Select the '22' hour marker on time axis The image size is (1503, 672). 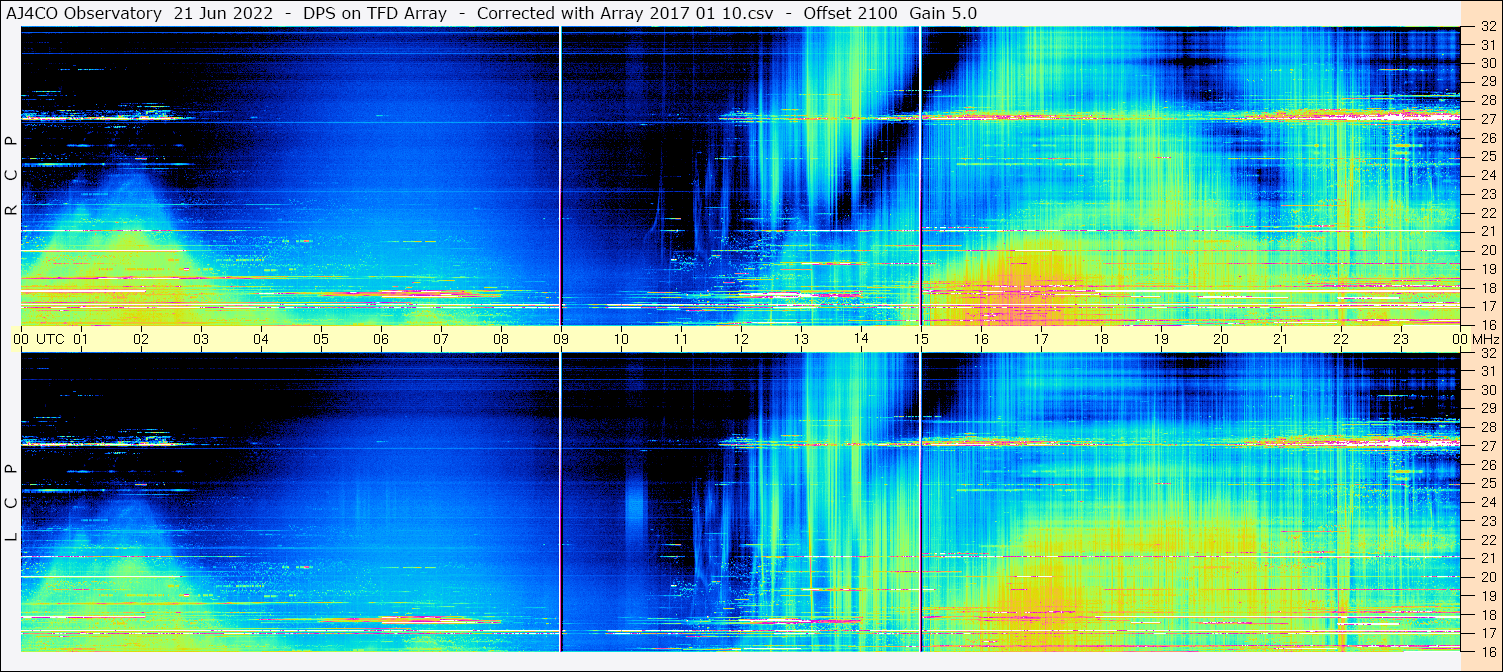(1341, 339)
